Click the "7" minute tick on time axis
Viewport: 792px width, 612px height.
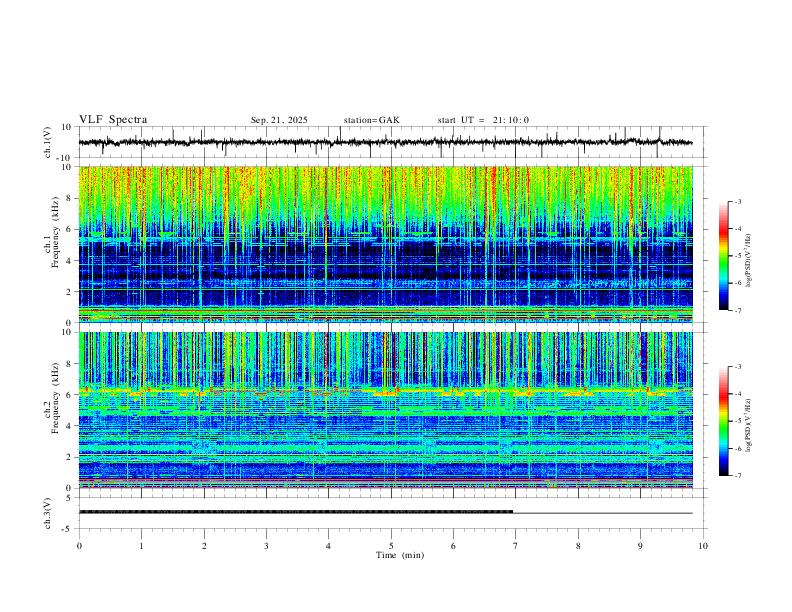pos(516,546)
